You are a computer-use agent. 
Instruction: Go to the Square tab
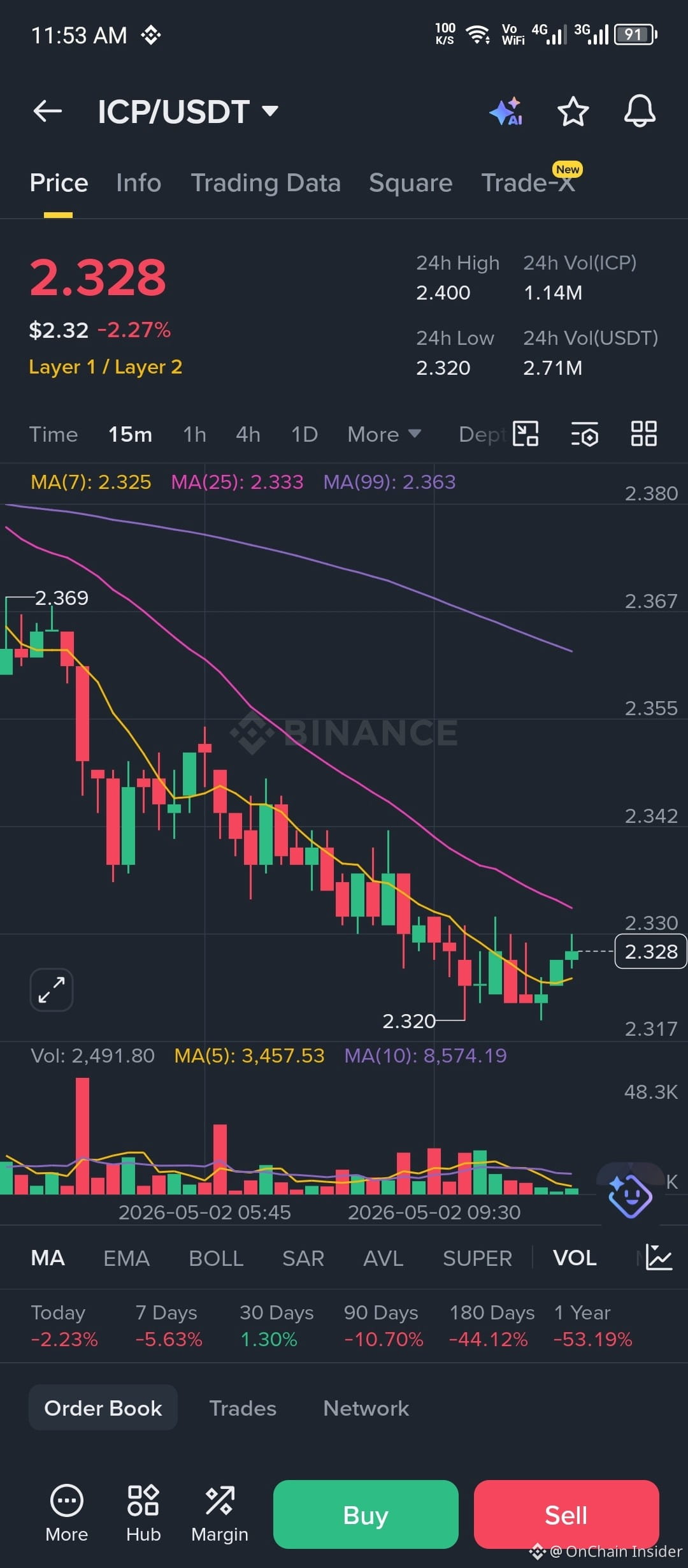click(x=411, y=183)
